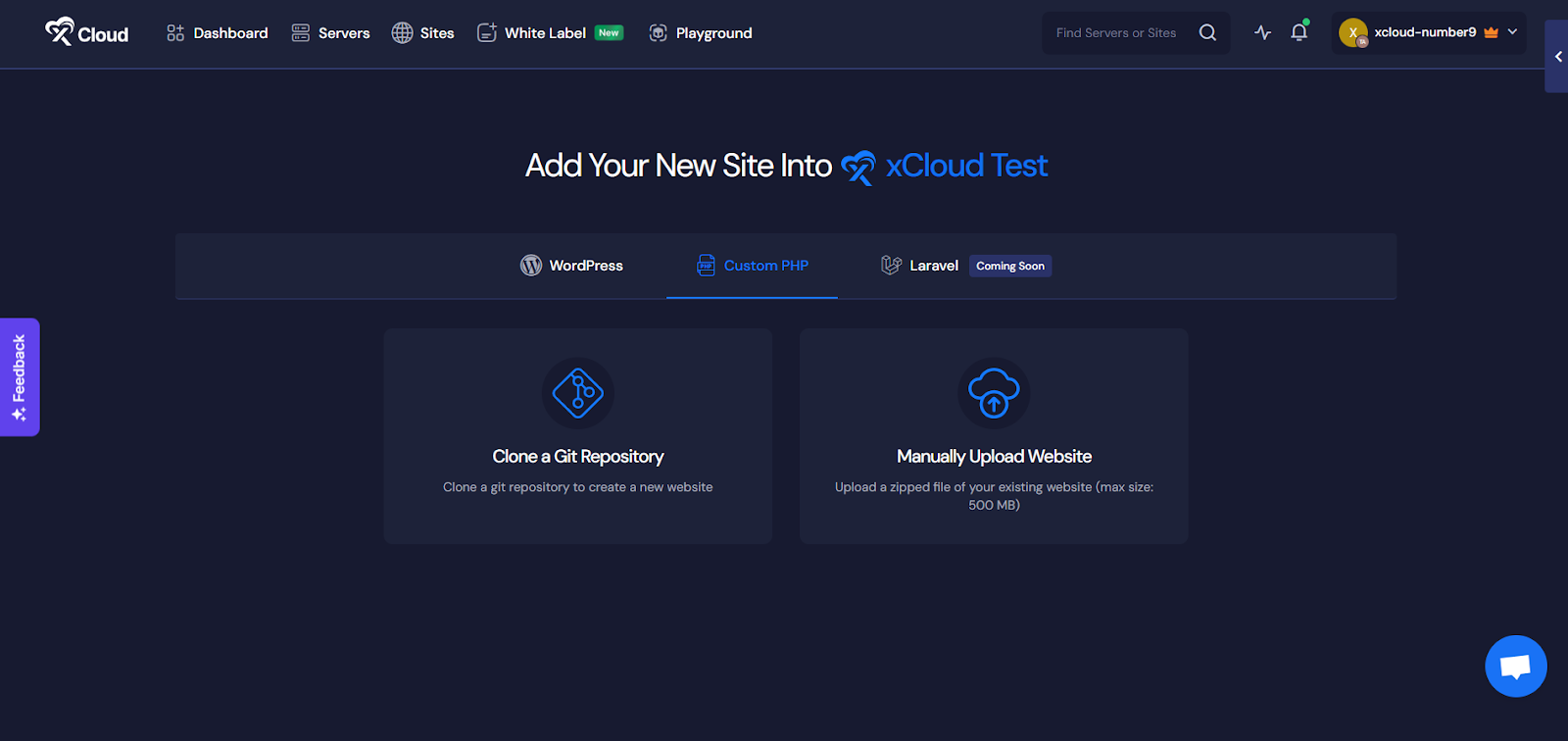Open the White Label menu
This screenshot has height=741, width=1568.
[x=550, y=33]
